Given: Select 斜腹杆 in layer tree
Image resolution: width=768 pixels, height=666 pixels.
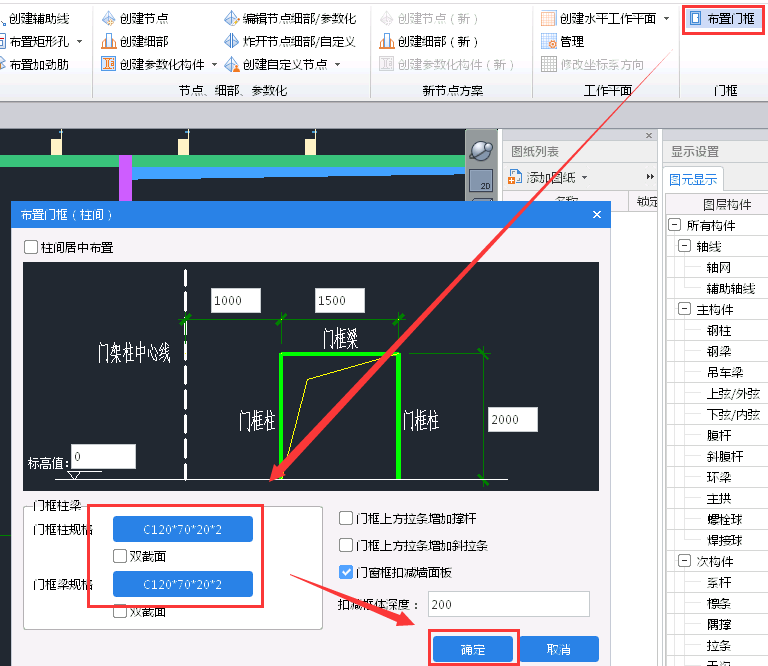Looking at the screenshot, I should click(x=725, y=456).
